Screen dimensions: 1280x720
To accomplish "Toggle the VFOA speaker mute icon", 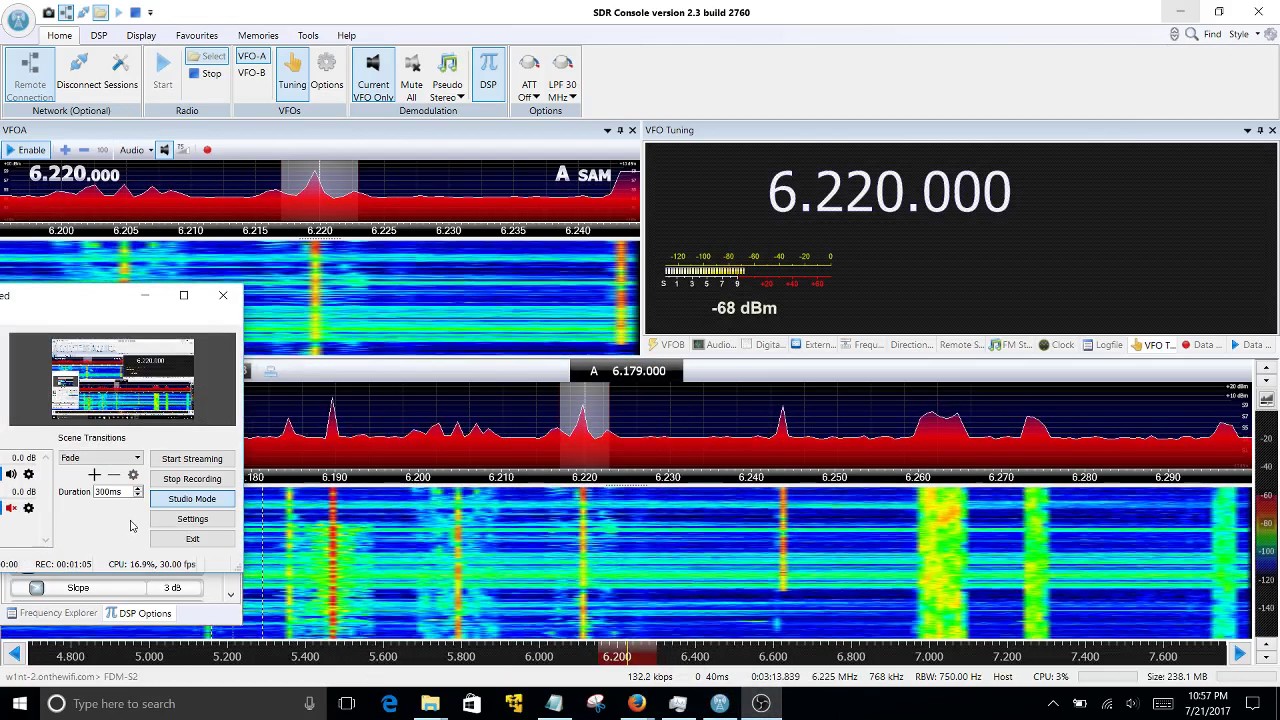I will point(165,150).
